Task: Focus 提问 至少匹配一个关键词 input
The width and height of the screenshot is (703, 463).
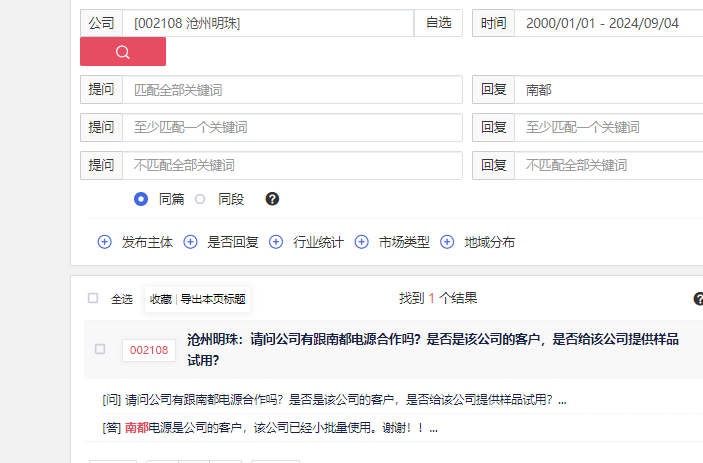Action: tap(292, 127)
